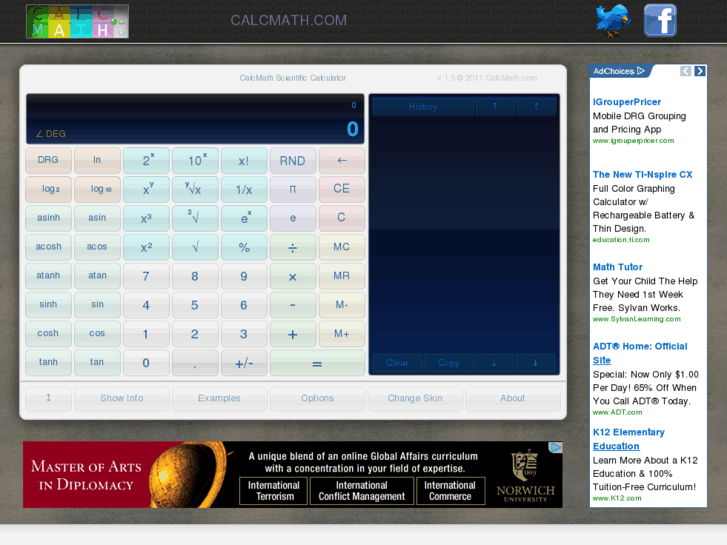Go to previous ad arrow
Image resolution: width=727 pixels, height=545 pixels.
click(686, 71)
